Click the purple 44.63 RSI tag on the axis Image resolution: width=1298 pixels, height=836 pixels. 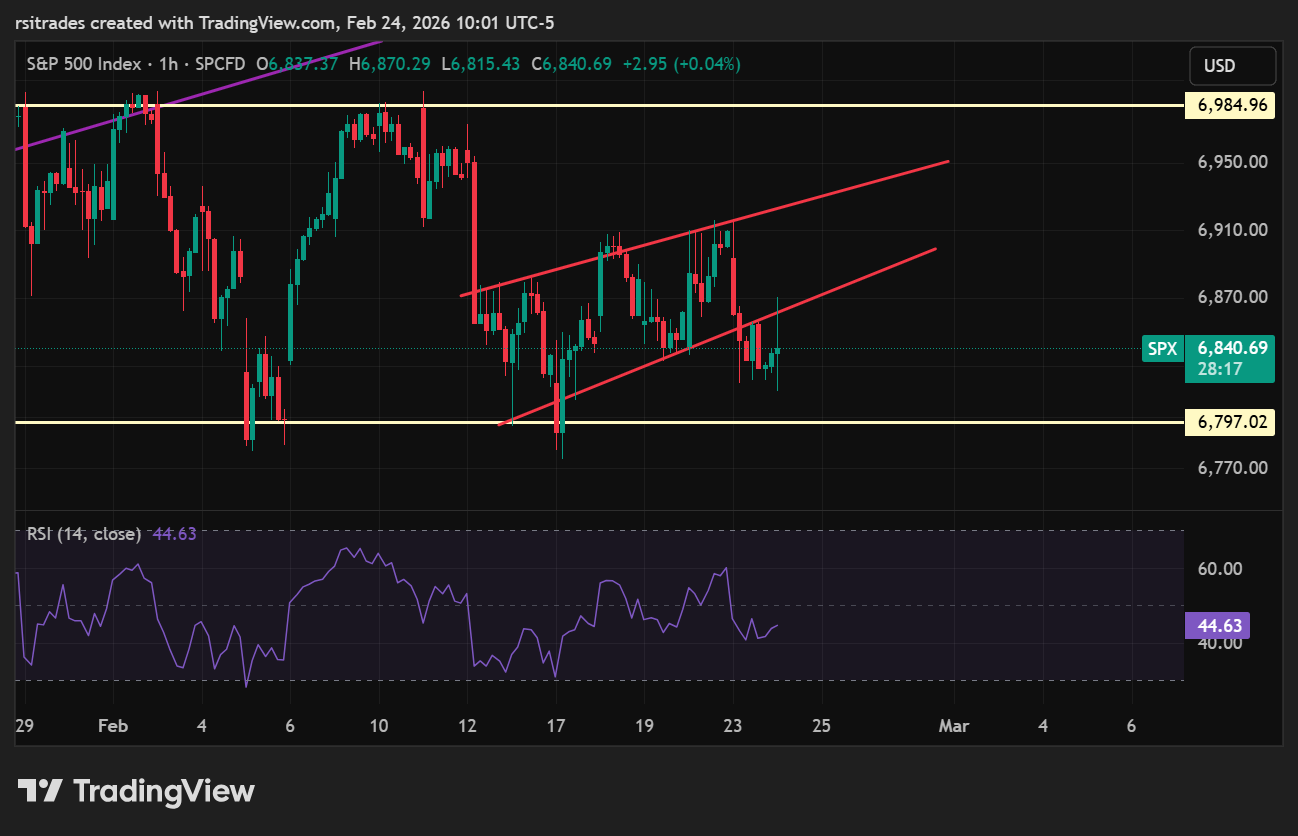click(x=1218, y=627)
